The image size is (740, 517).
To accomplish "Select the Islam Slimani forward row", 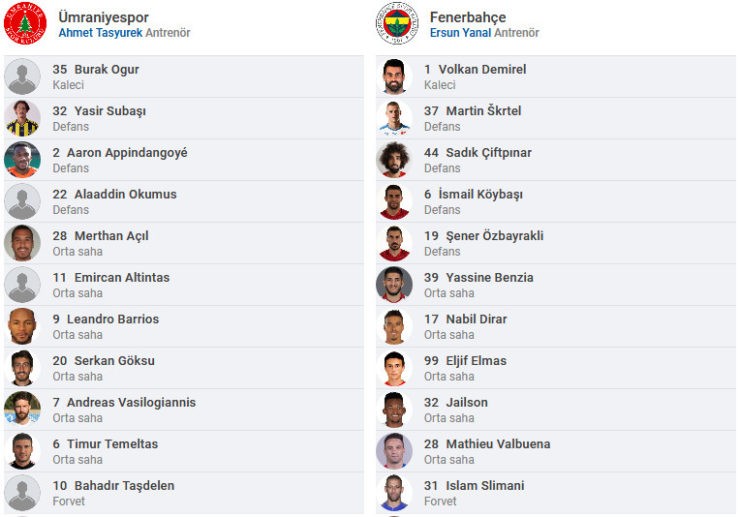I will click(x=555, y=493).
